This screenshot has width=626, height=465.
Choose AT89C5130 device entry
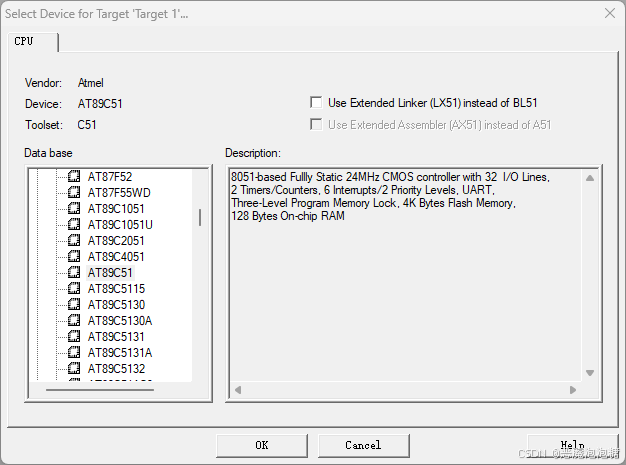[x=116, y=305]
